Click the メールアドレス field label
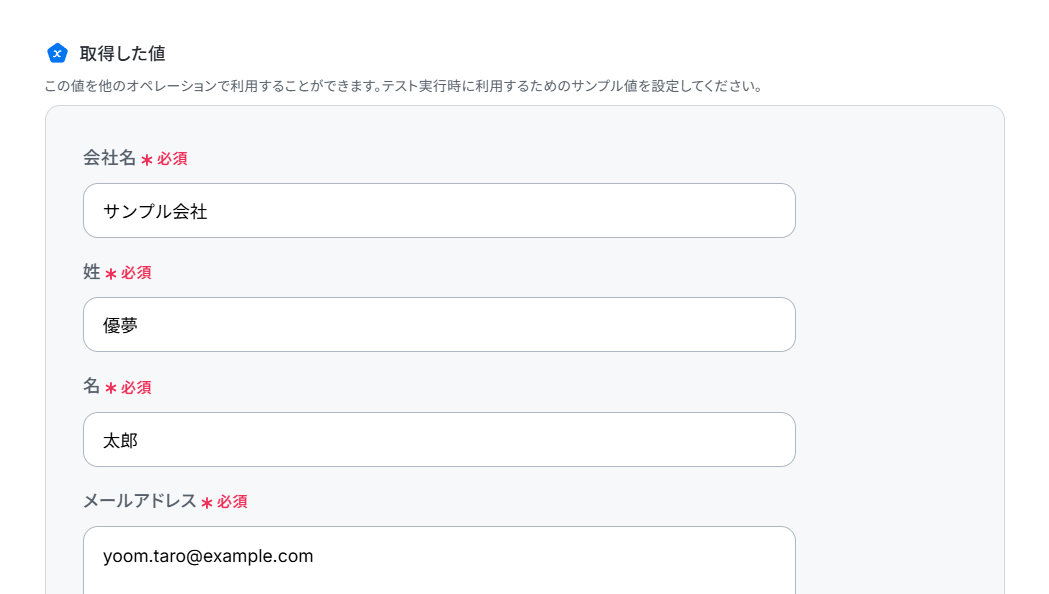The image size is (1049, 594). pos(139,501)
